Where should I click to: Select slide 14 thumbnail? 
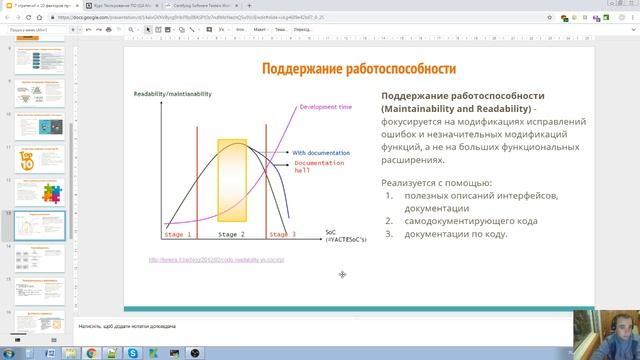40,258
